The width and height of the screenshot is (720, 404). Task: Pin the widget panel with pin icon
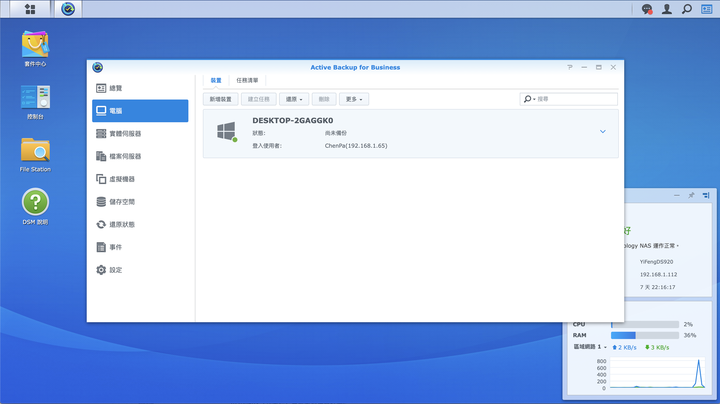tap(691, 195)
